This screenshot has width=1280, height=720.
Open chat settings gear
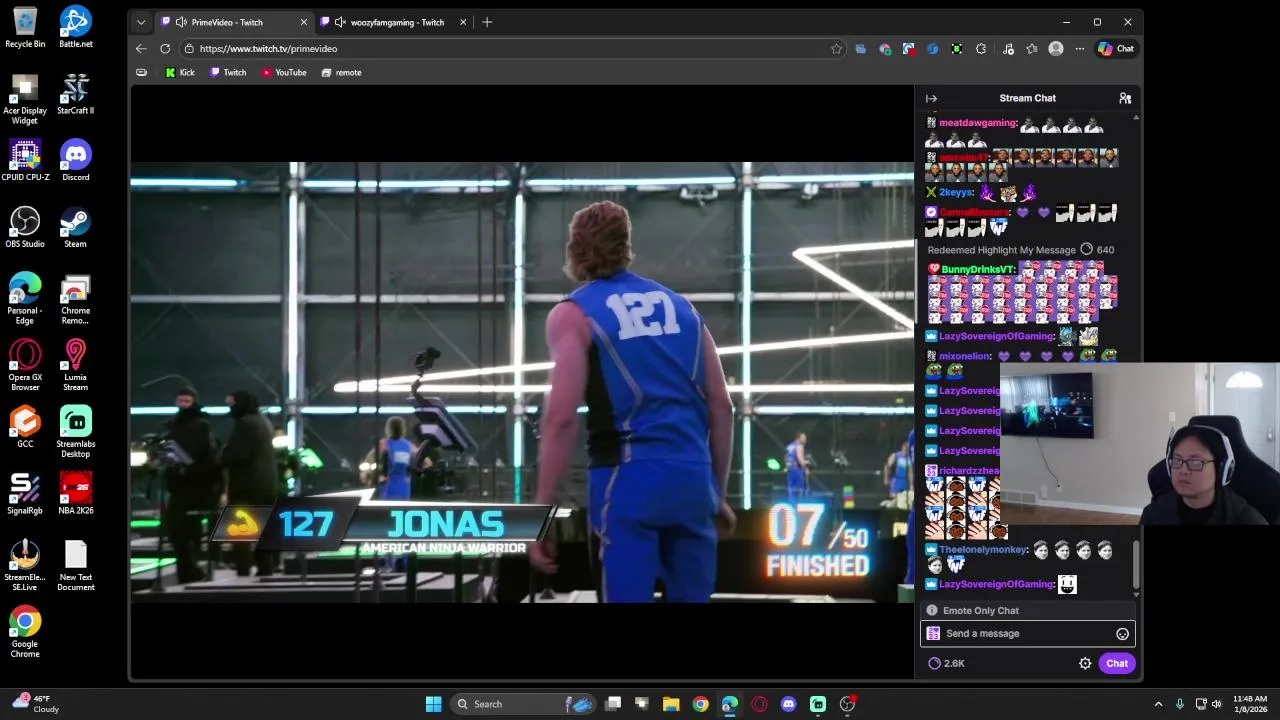[x=1085, y=663]
